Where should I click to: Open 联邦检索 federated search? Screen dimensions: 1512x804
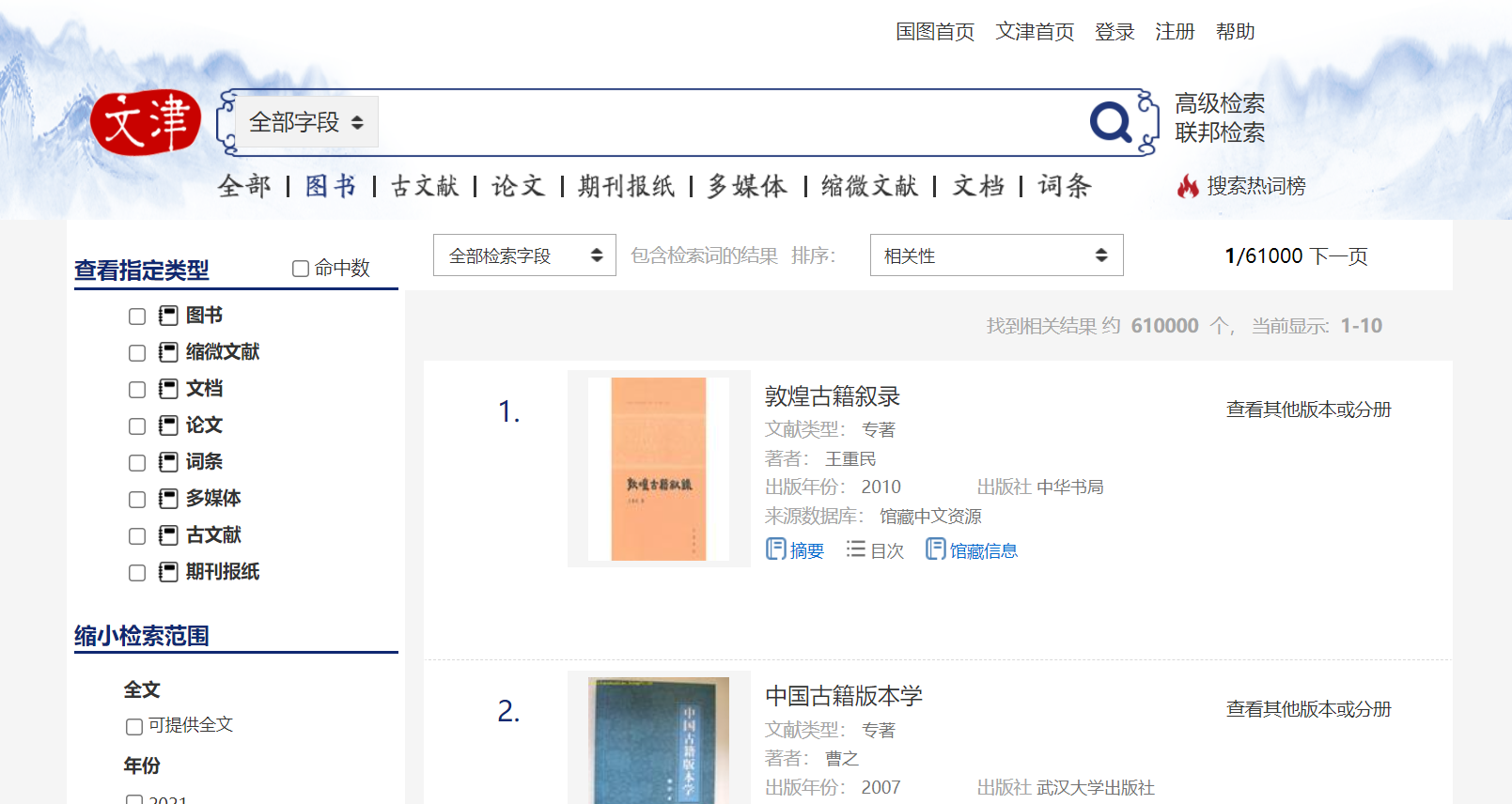1220,132
